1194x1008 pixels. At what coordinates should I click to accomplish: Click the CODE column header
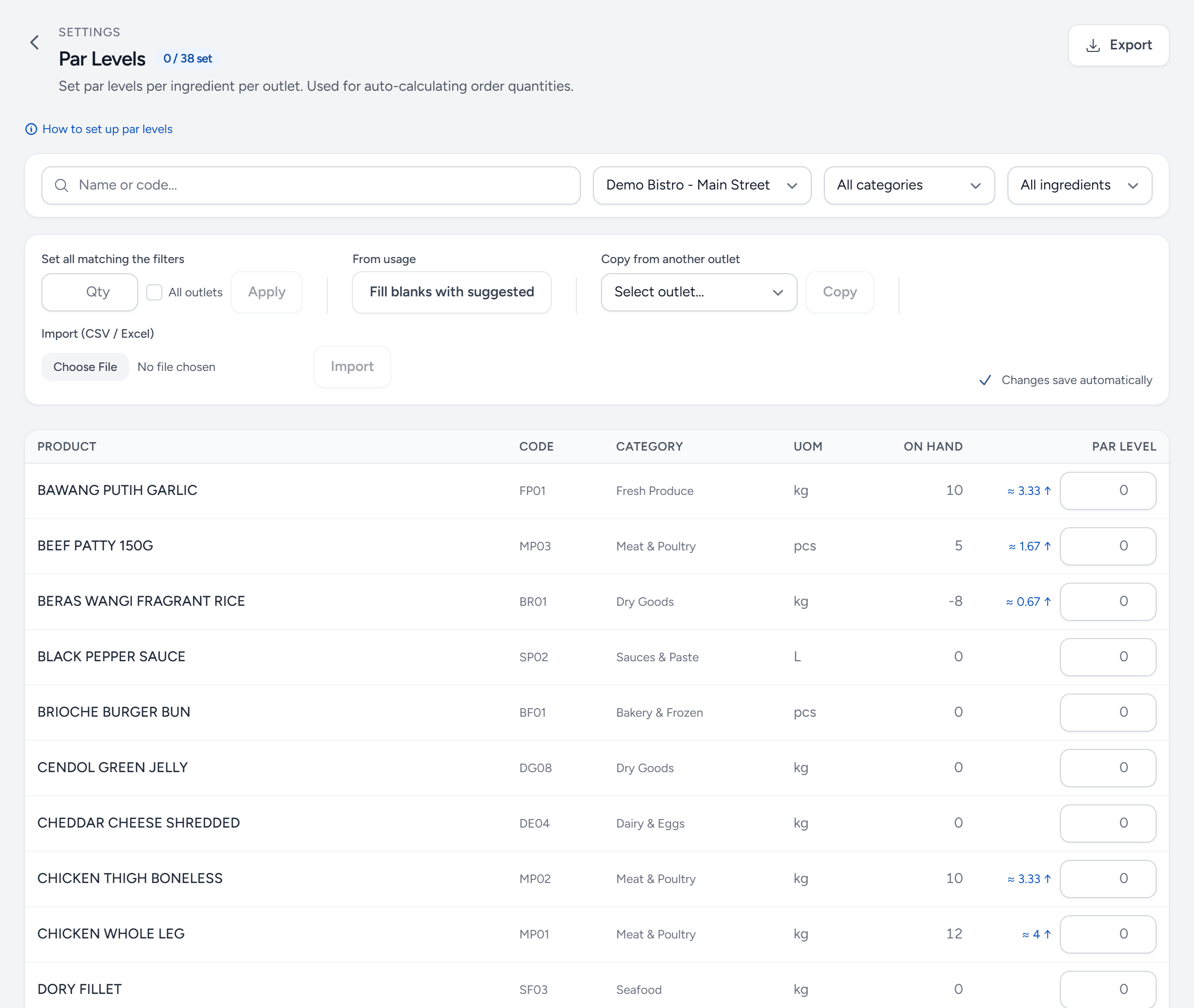pos(536,447)
